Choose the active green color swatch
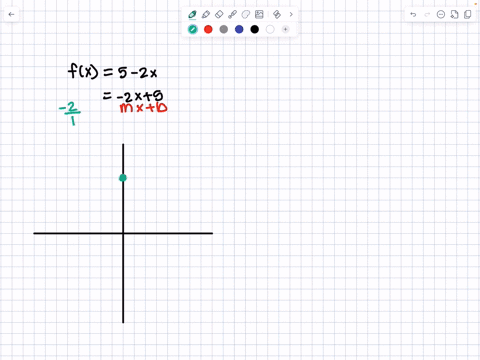The width and height of the screenshot is (480, 360). [193, 29]
